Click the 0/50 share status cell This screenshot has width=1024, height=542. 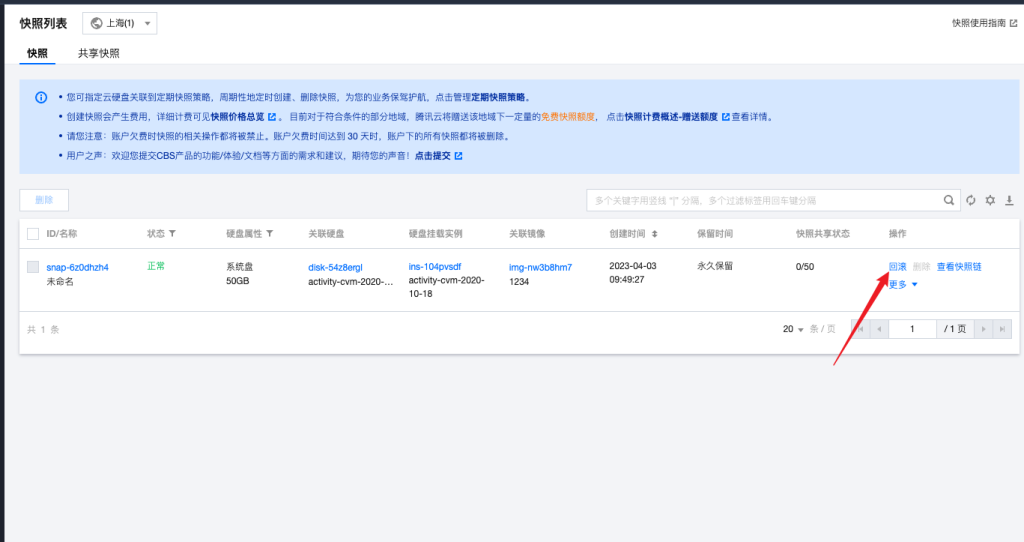pyautogui.click(x=805, y=266)
